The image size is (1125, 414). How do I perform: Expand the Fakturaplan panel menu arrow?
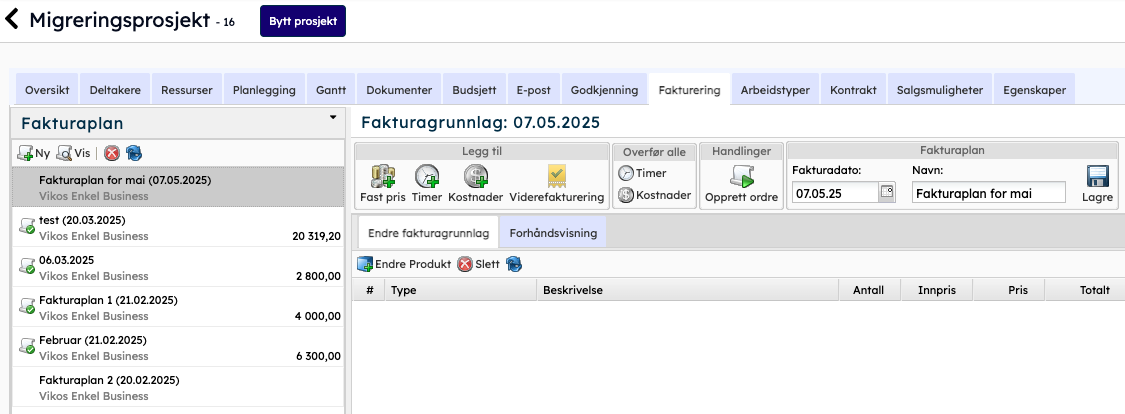pyautogui.click(x=332, y=118)
